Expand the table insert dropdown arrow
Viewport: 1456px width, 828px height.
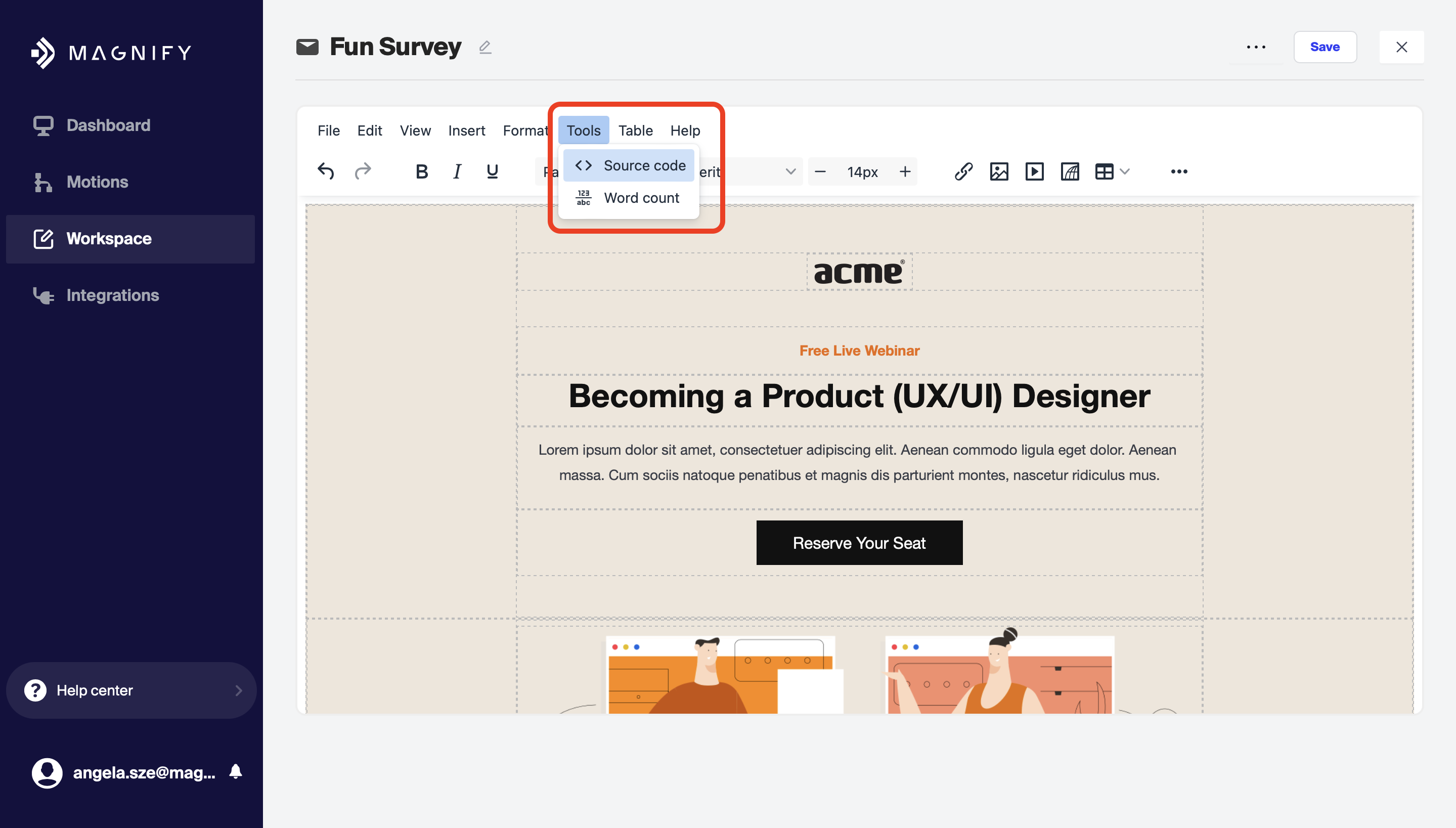(1125, 171)
